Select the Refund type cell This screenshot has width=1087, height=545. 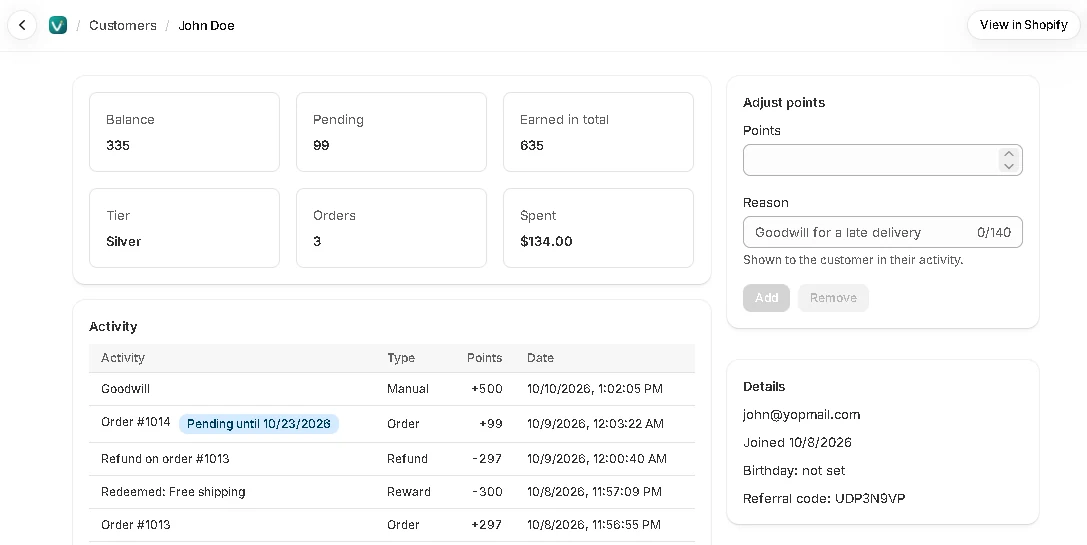point(407,459)
